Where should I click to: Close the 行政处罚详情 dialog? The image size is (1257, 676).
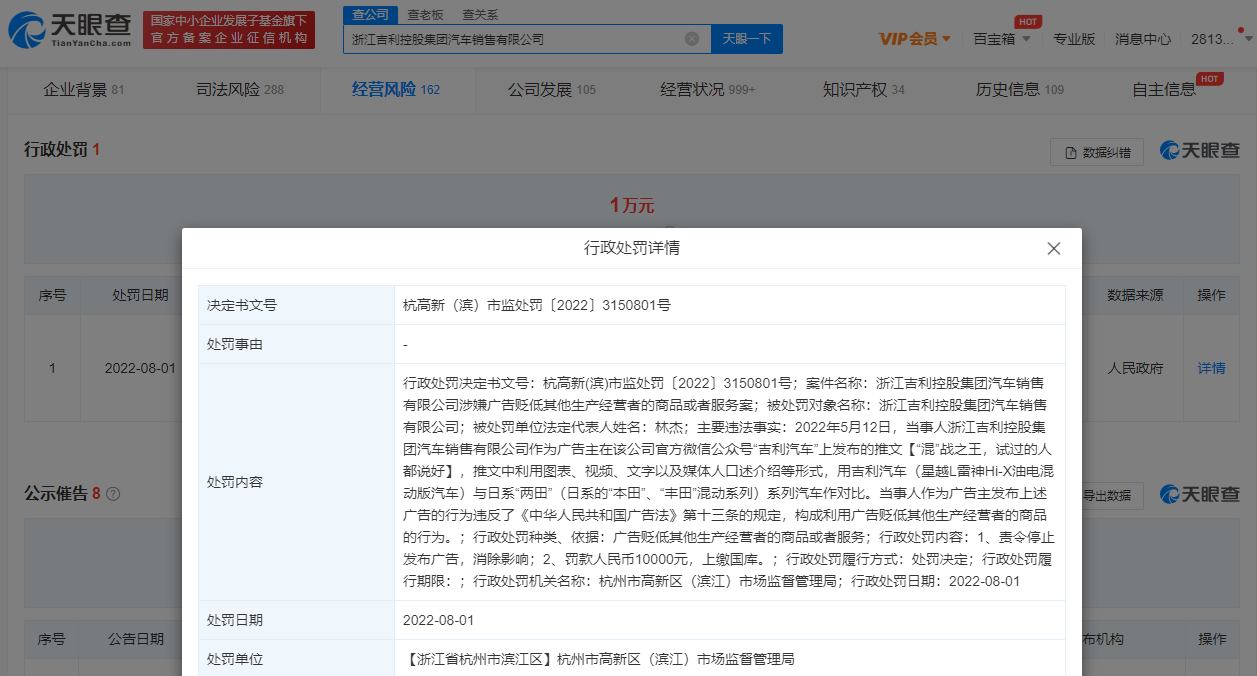[x=1053, y=248]
